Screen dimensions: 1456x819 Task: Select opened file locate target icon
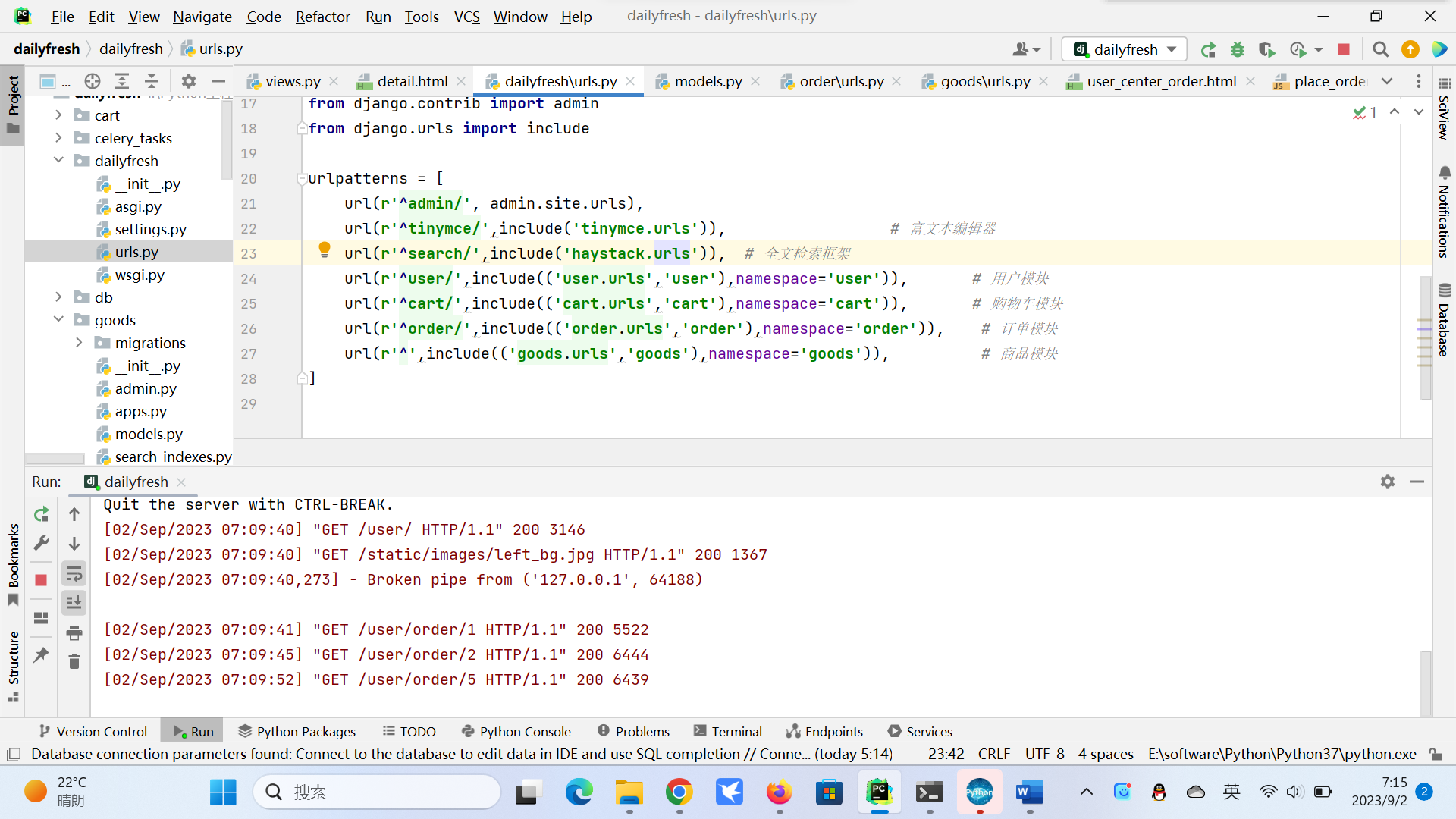[x=93, y=81]
